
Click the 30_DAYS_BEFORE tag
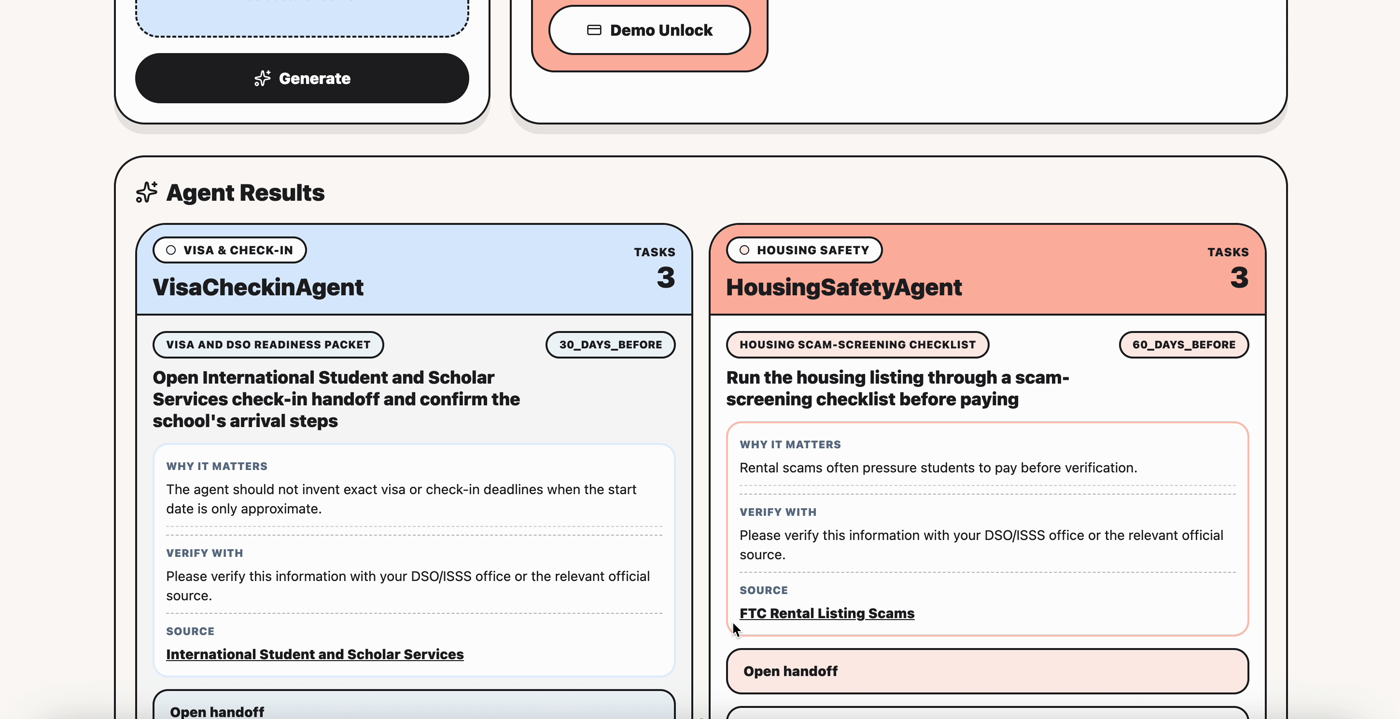[x=610, y=345]
